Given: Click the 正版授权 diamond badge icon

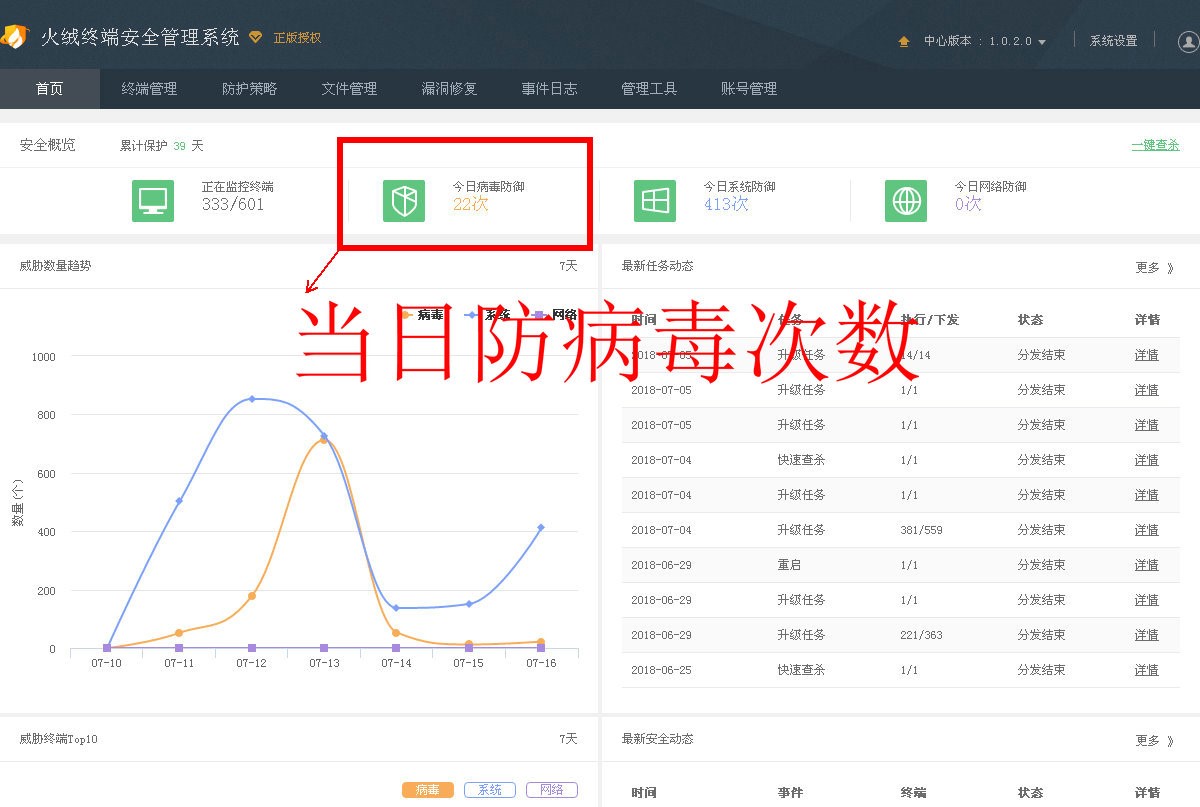Looking at the screenshot, I should coord(256,37).
